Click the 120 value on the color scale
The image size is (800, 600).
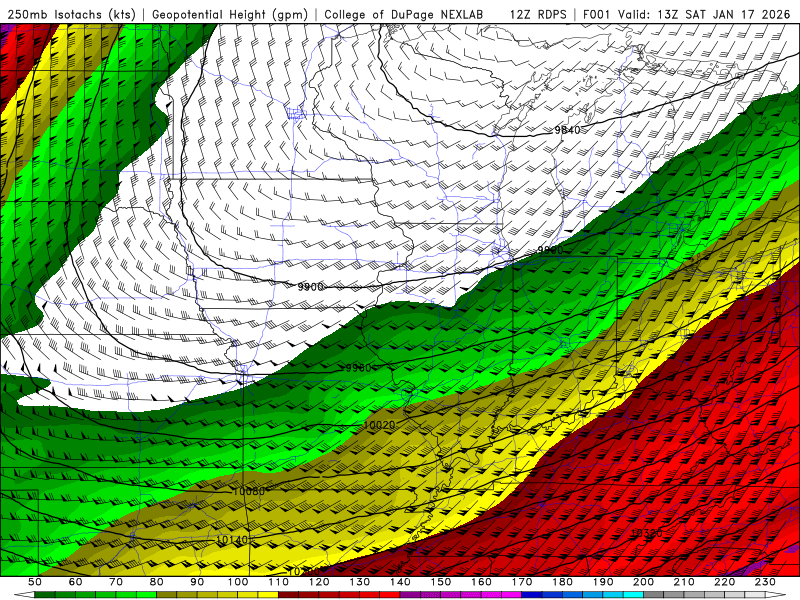click(319, 582)
